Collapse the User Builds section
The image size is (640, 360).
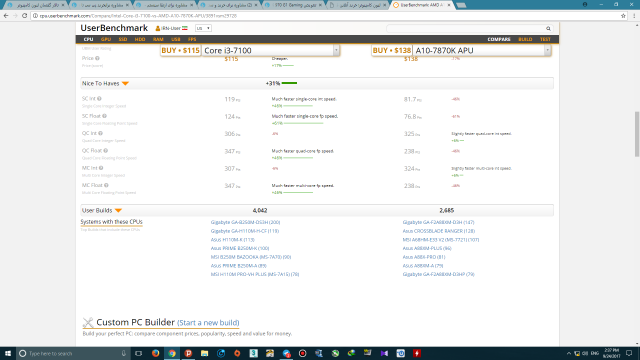point(118,211)
